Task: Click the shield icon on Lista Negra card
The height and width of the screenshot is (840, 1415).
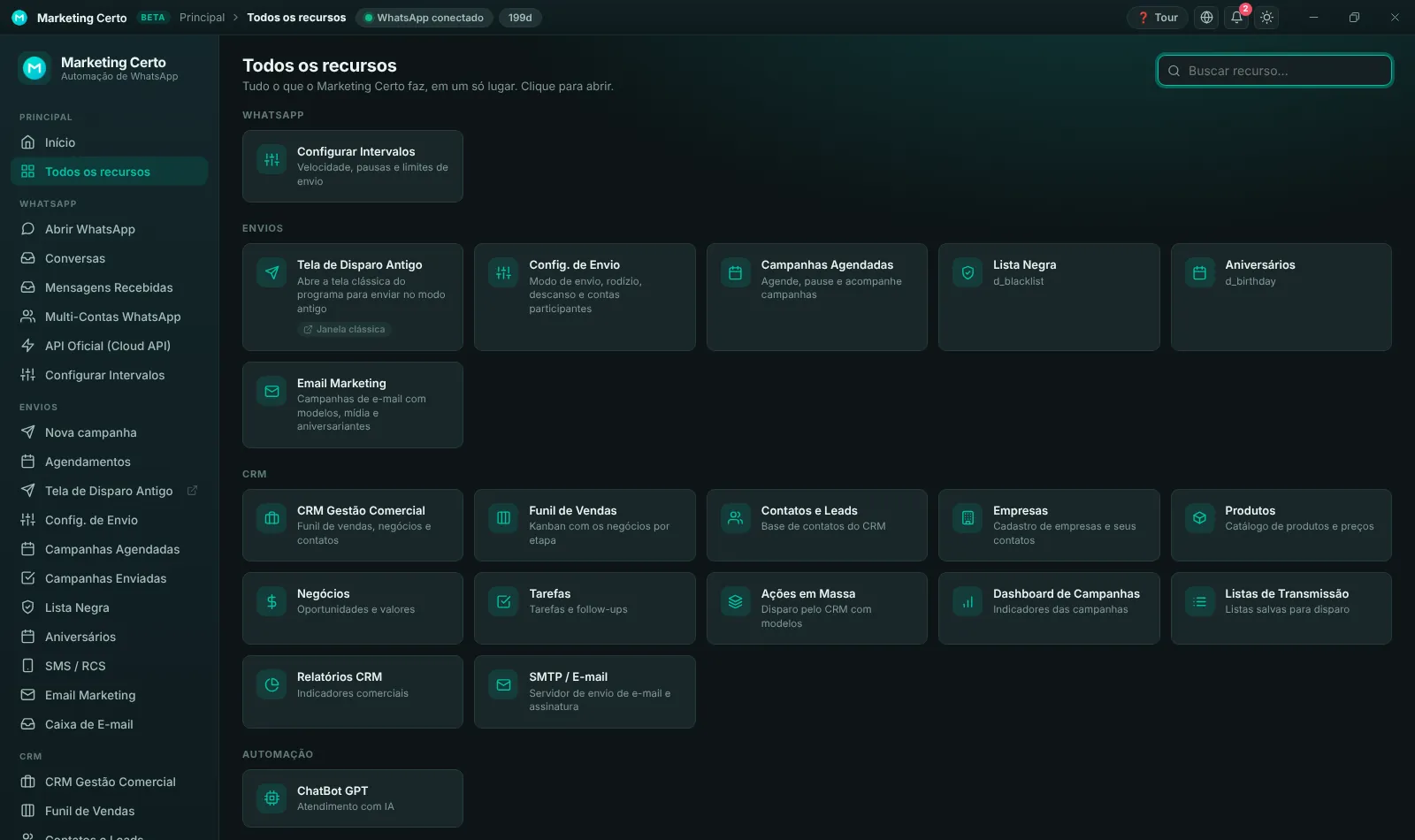Action: (968, 273)
